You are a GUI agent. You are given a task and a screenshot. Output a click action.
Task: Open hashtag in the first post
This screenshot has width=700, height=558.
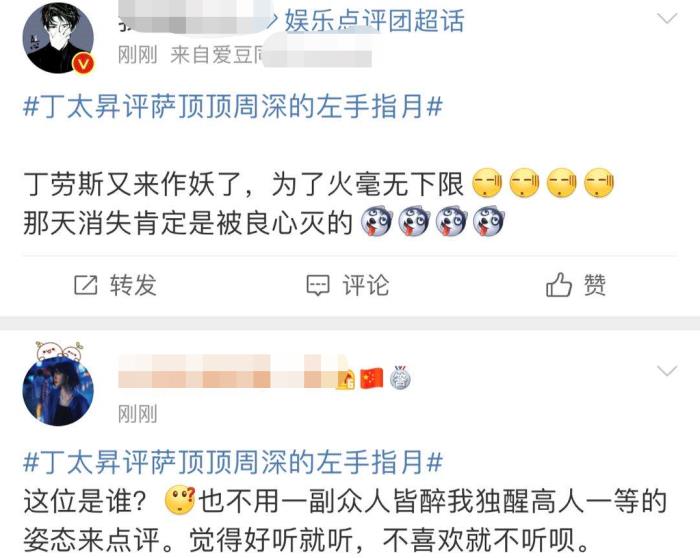(233, 107)
